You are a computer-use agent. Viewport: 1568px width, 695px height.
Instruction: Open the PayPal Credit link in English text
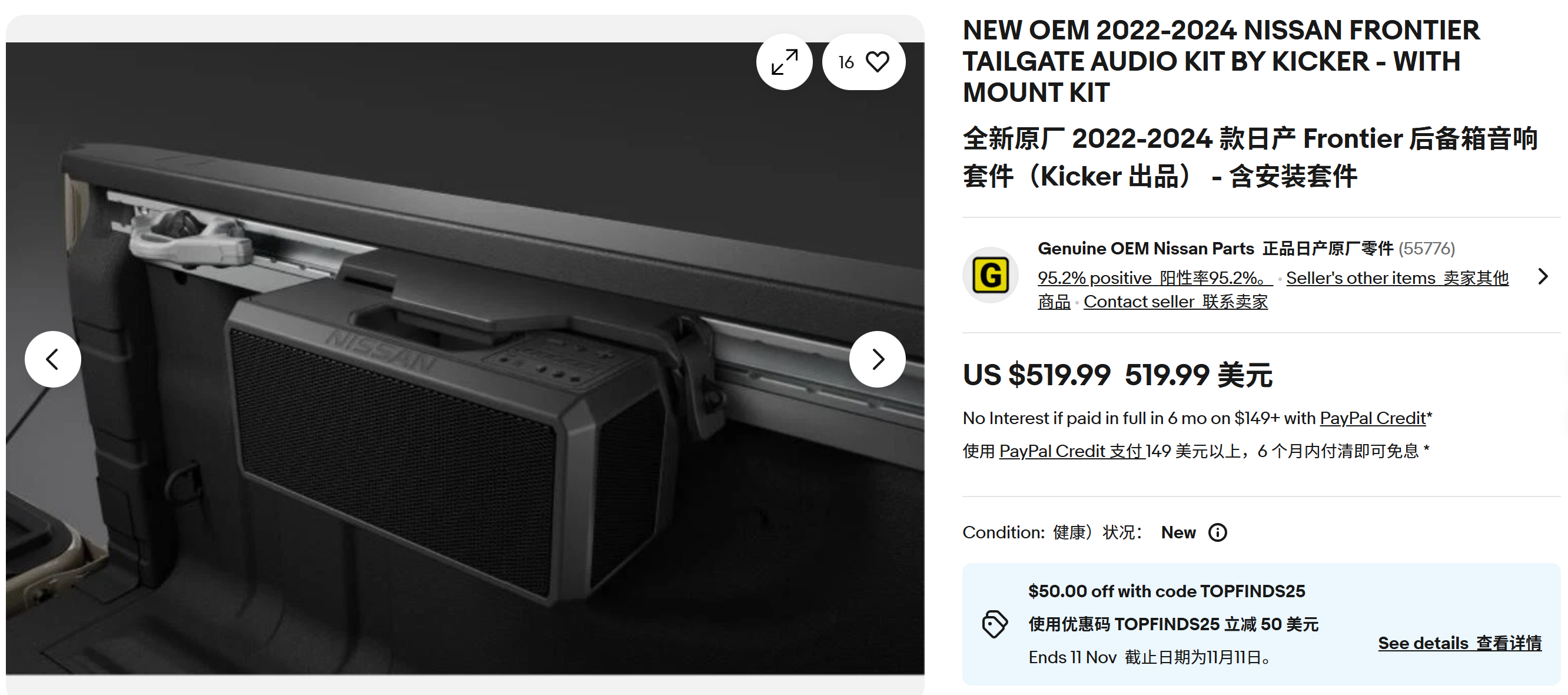pos(1373,418)
